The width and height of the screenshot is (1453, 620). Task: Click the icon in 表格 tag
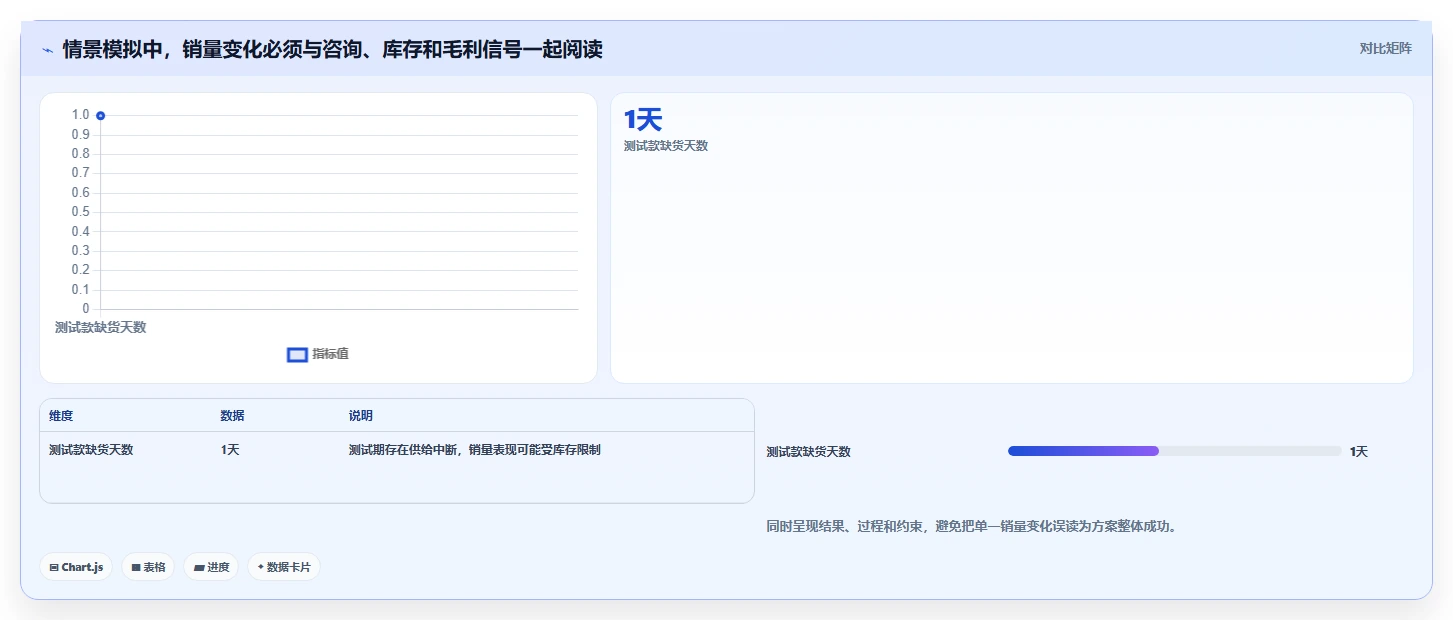(136, 567)
